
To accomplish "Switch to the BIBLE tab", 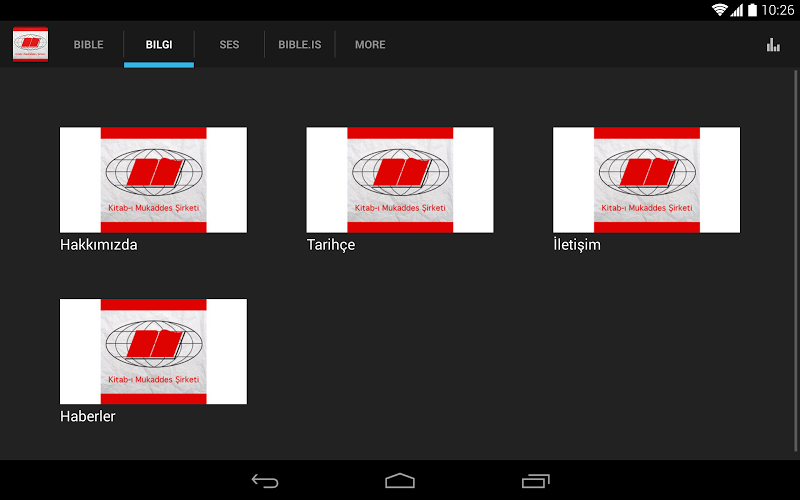I will pos(88,45).
